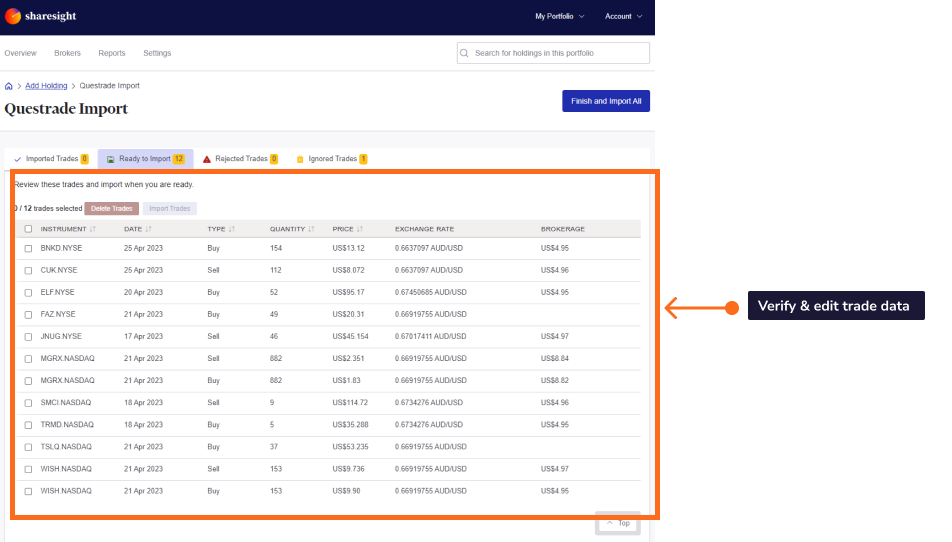Viewport: 952px width, 542px height.
Task: Click the home breadcrumb icon
Action: 8,86
